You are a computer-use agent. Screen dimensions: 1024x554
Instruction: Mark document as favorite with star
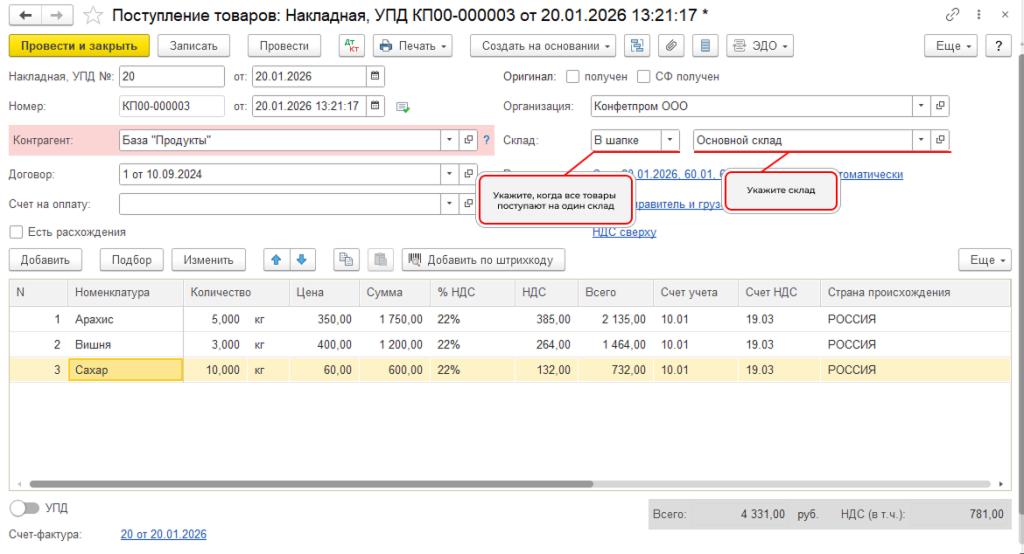93,15
